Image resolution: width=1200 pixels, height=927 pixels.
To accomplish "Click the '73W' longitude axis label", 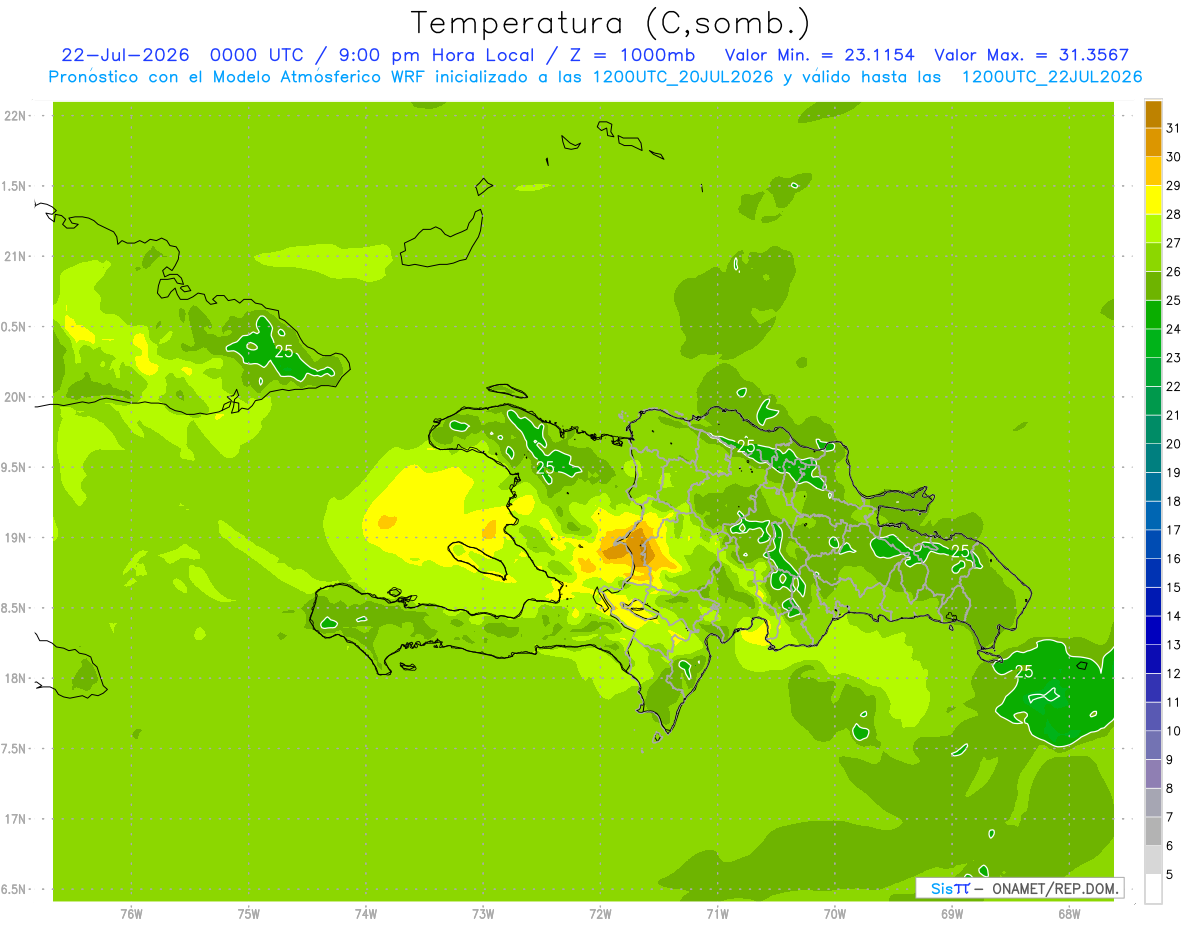I will [483, 914].
